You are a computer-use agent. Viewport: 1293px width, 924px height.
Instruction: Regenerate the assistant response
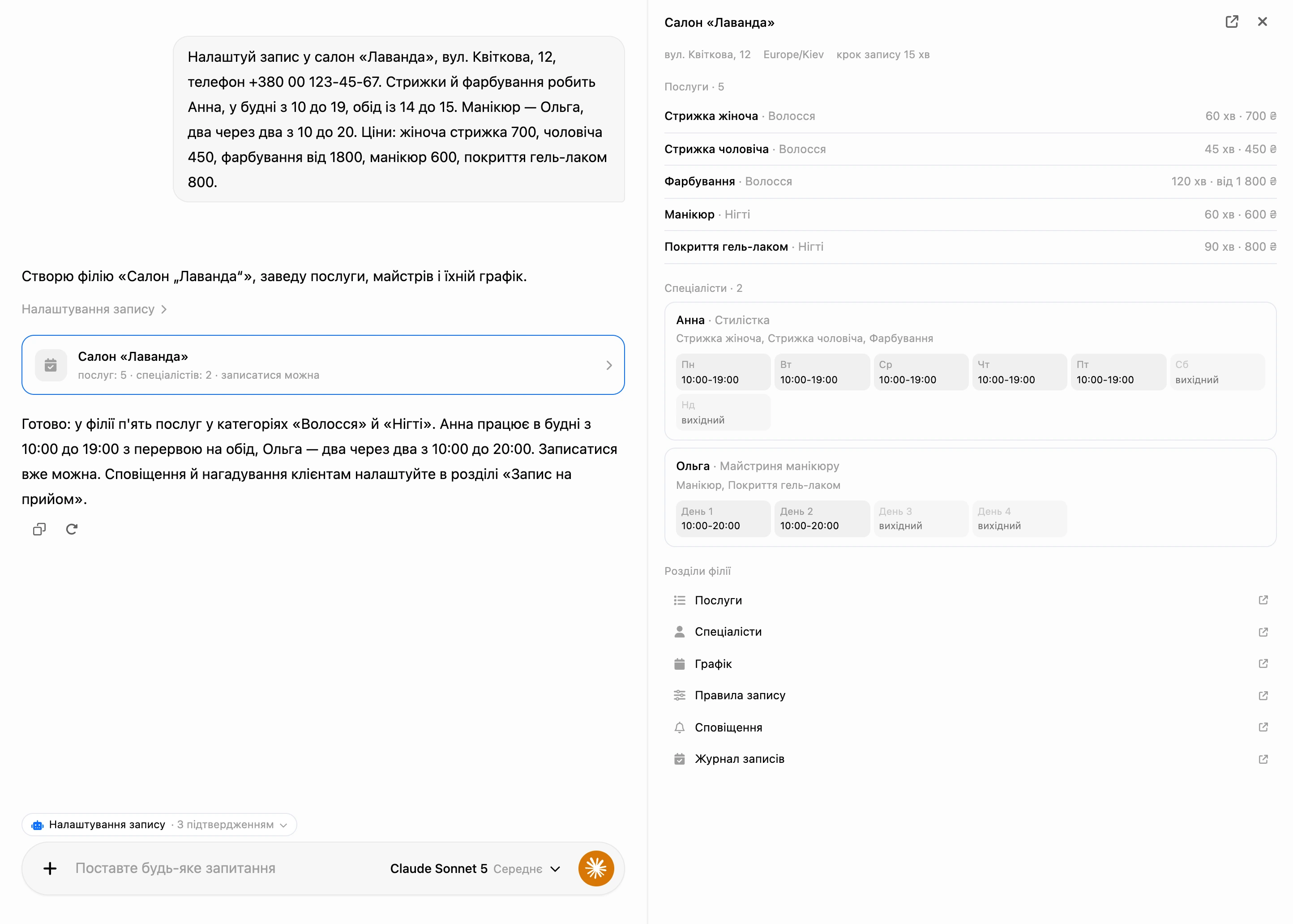coord(72,529)
